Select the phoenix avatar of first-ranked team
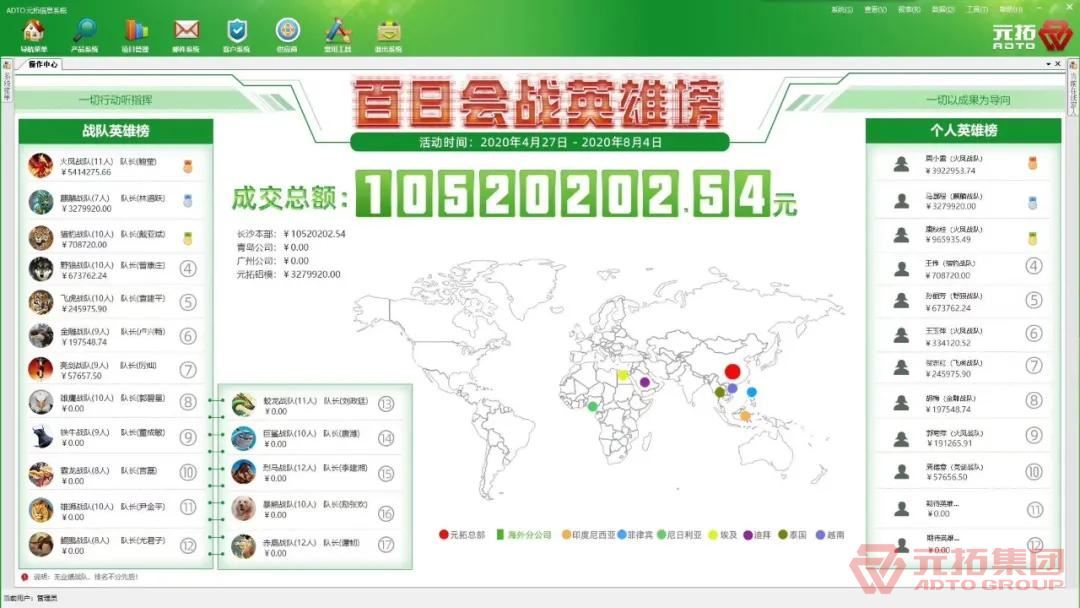 click(x=41, y=166)
